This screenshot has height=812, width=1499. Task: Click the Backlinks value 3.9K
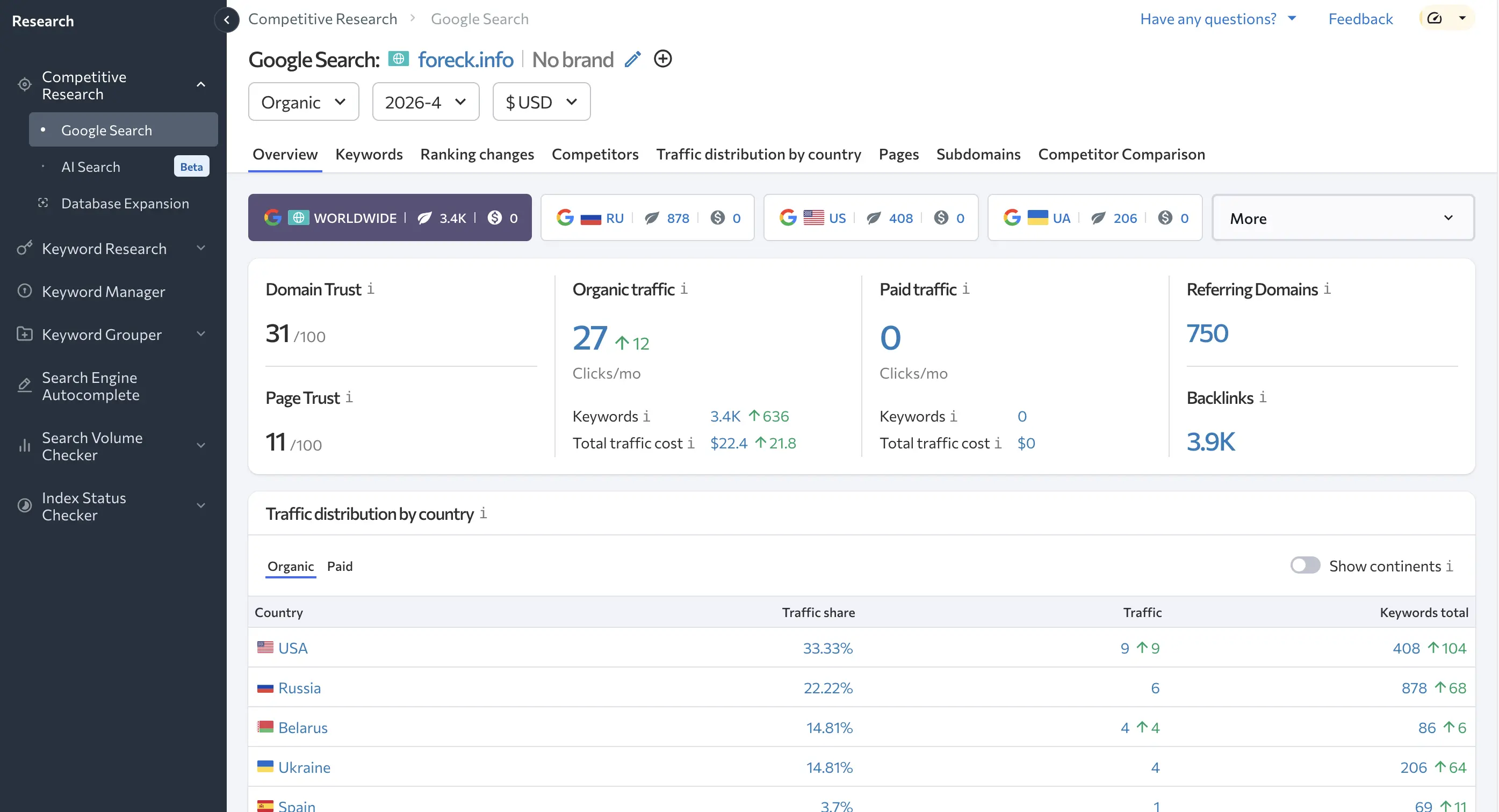coord(1211,441)
